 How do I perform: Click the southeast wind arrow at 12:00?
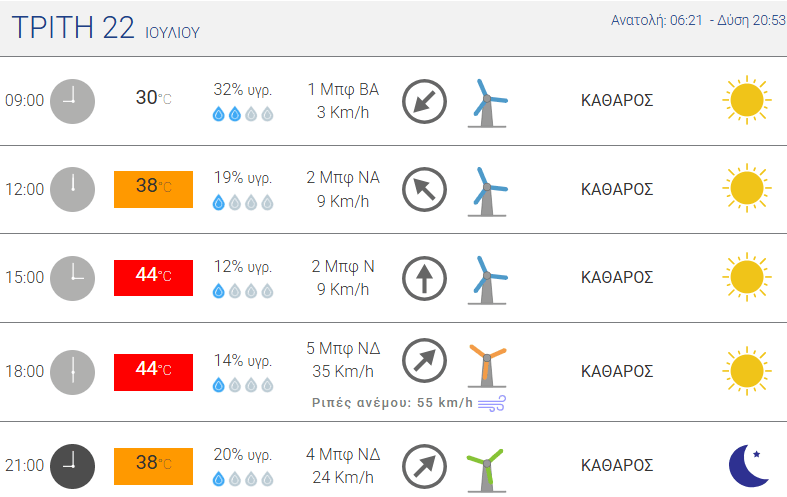pyautogui.click(x=424, y=190)
